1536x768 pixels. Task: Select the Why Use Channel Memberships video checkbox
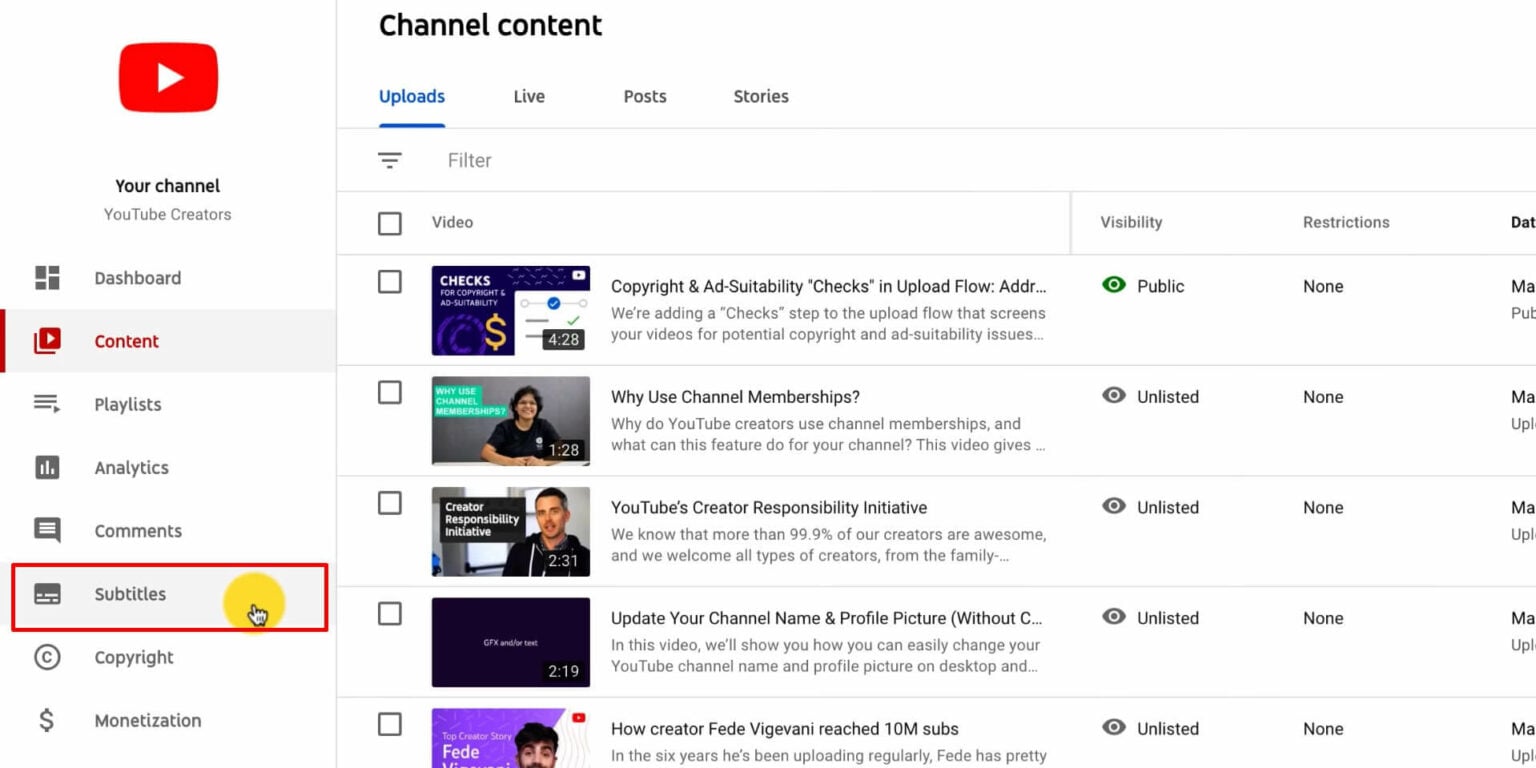pos(389,393)
